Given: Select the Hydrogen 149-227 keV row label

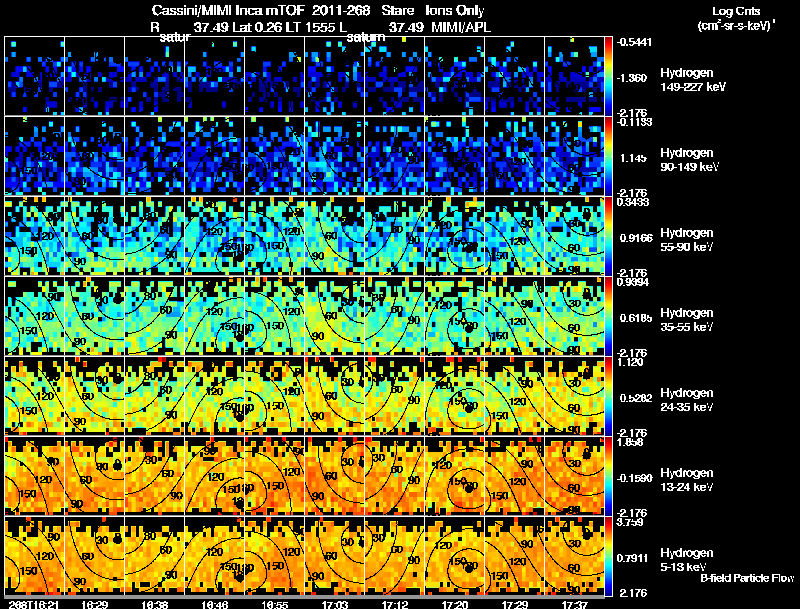Looking at the screenshot, I should [x=692, y=80].
